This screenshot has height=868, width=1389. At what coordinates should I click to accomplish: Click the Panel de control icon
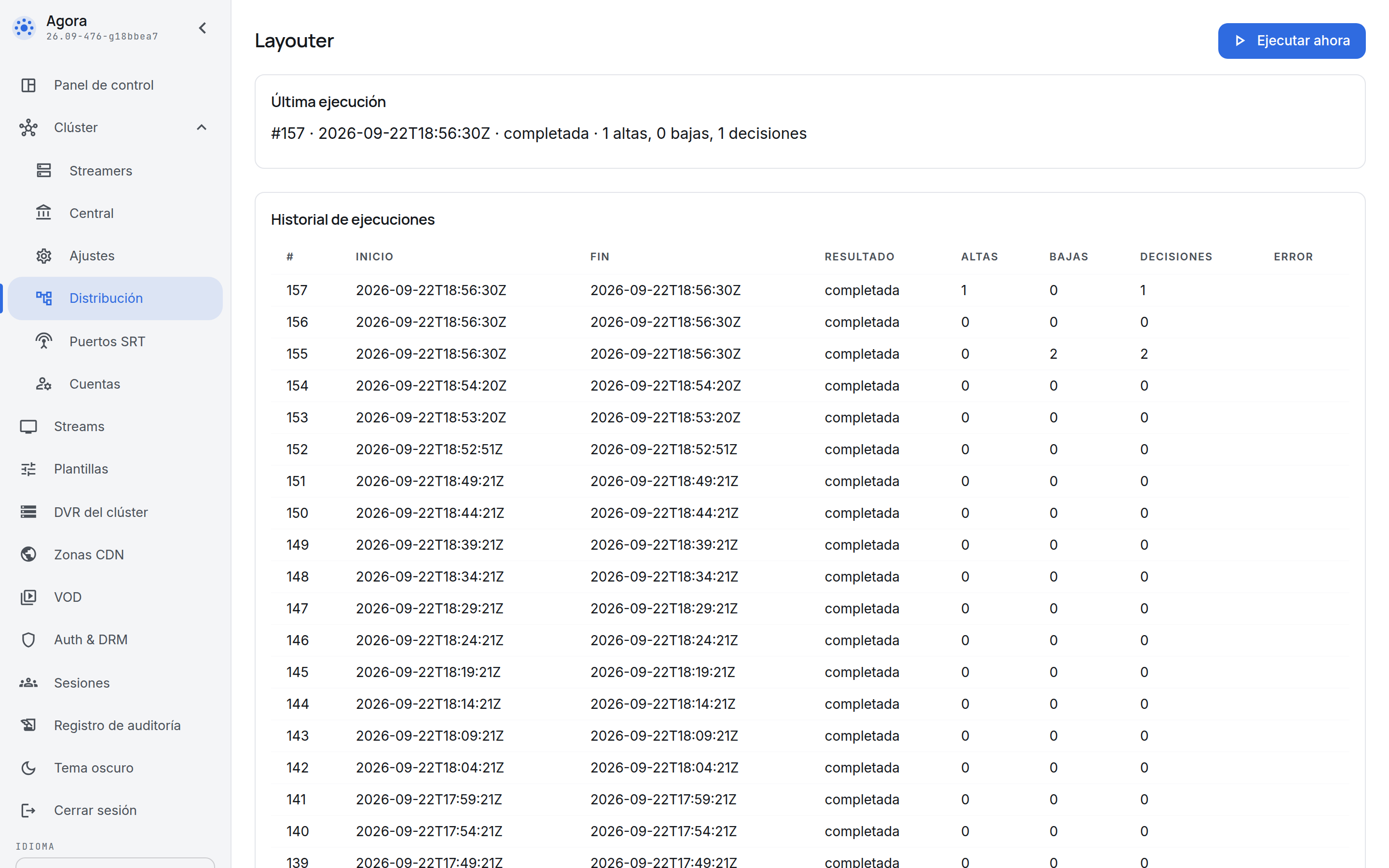[29, 85]
